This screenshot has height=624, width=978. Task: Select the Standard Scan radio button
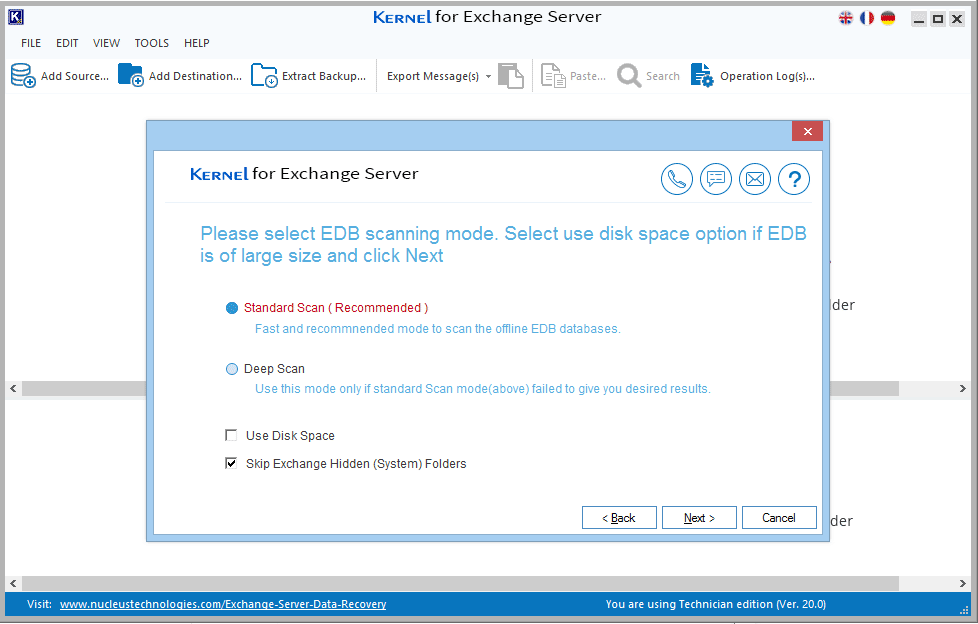232,308
